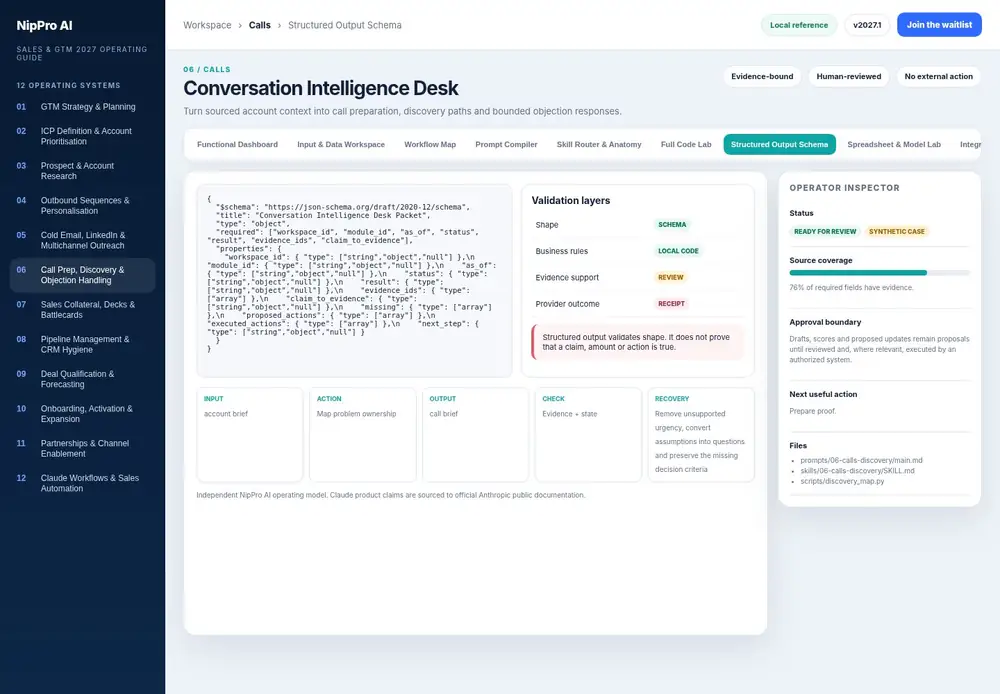Click the Provider outcome row label
This screenshot has height=694, width=1000.
[567, 304]
